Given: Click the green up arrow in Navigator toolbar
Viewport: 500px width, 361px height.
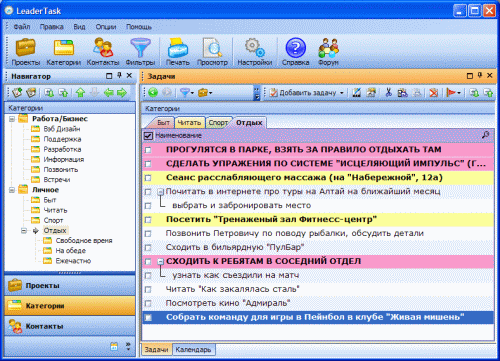Looking at the screenshot, I should [x=80, y=93].
